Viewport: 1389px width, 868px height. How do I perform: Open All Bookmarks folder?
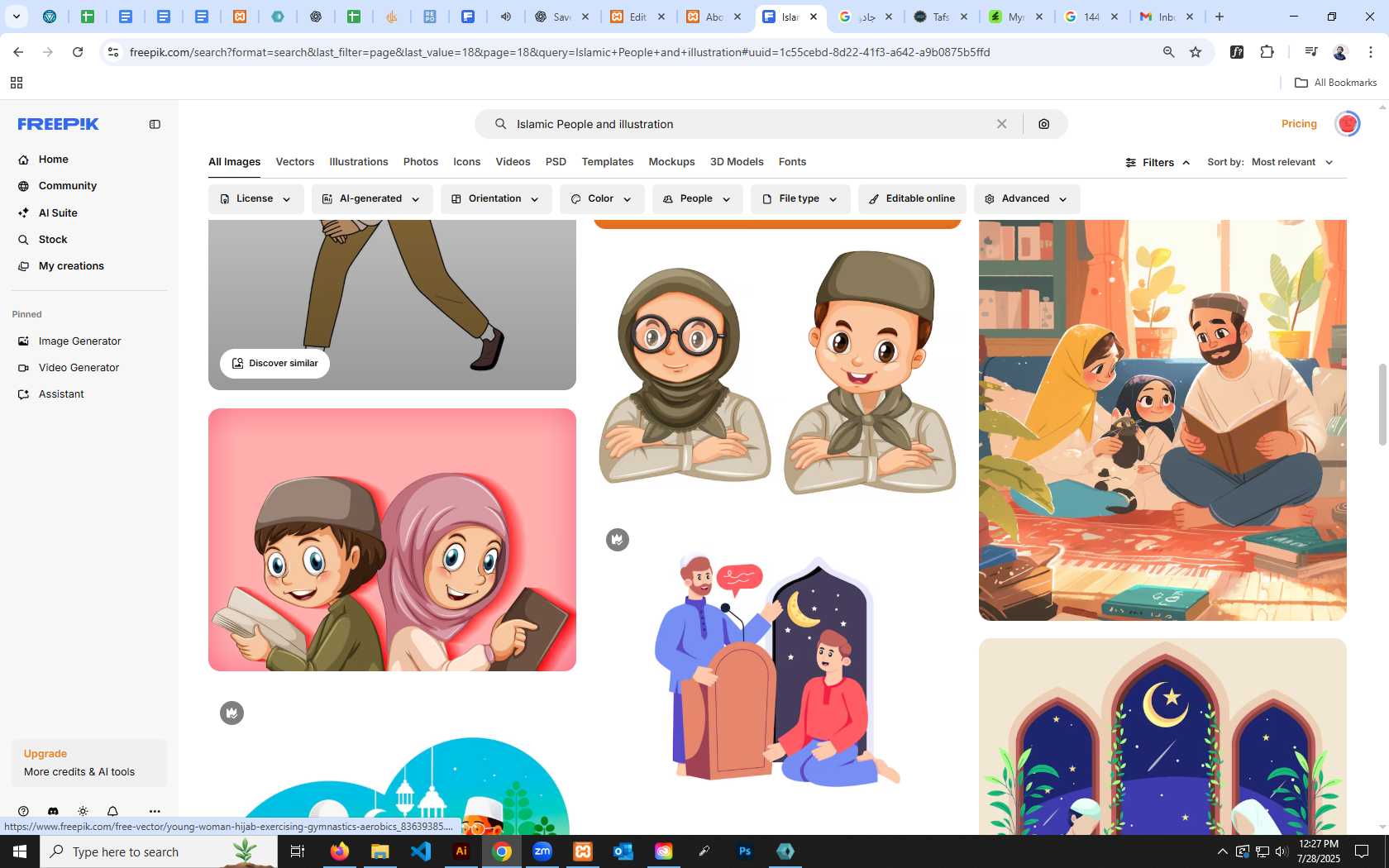point(1335,83)
